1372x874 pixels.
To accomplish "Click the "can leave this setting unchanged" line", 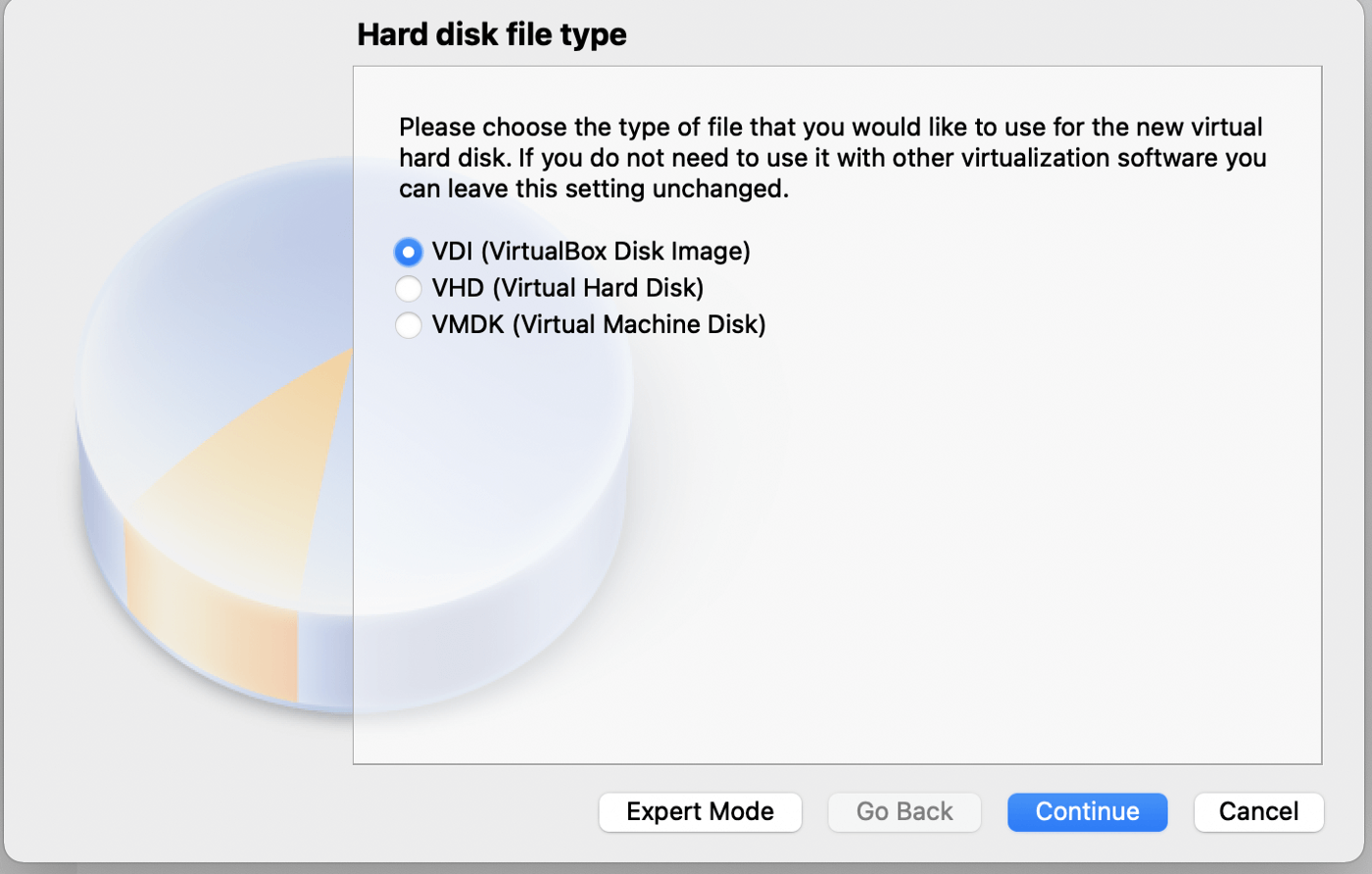I will tap(593, 189).
